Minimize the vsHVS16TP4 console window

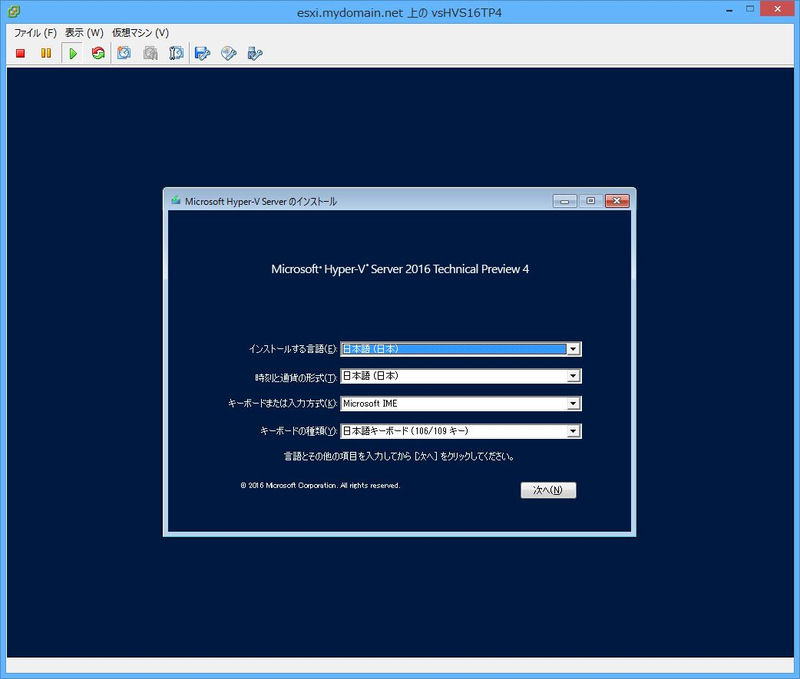coord(730,10)
